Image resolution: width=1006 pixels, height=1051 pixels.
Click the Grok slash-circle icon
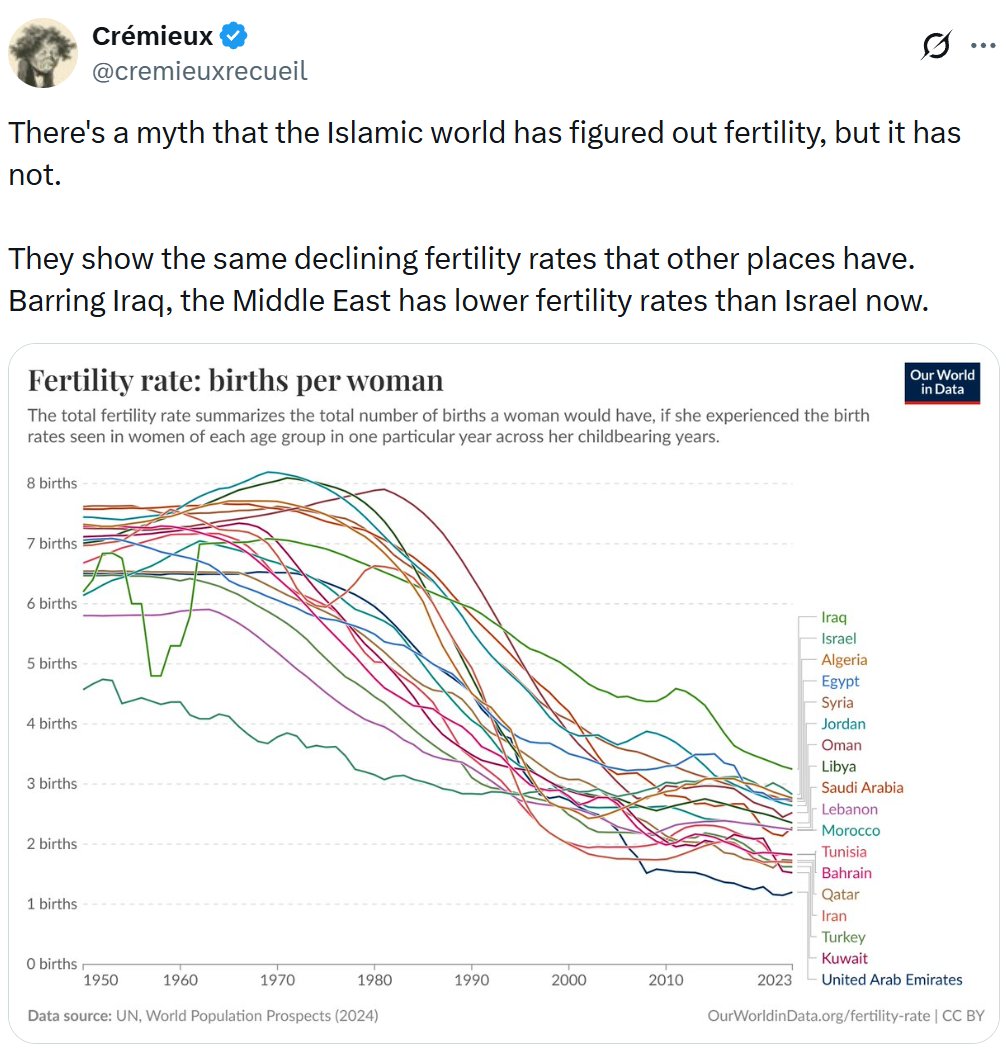pyautogui.click(x=936, y=46)
